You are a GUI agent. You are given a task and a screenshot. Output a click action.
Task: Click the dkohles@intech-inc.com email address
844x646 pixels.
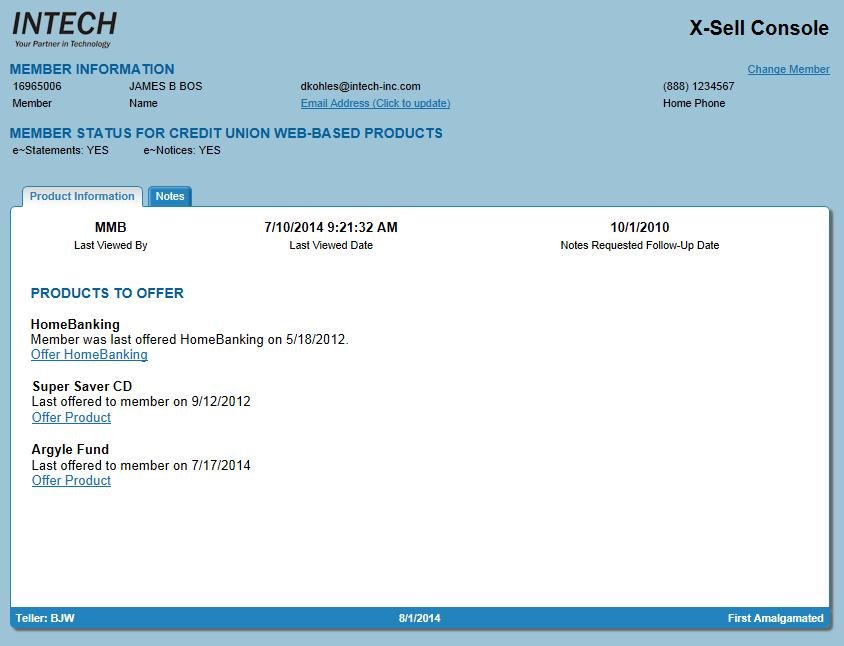point(360,87)
